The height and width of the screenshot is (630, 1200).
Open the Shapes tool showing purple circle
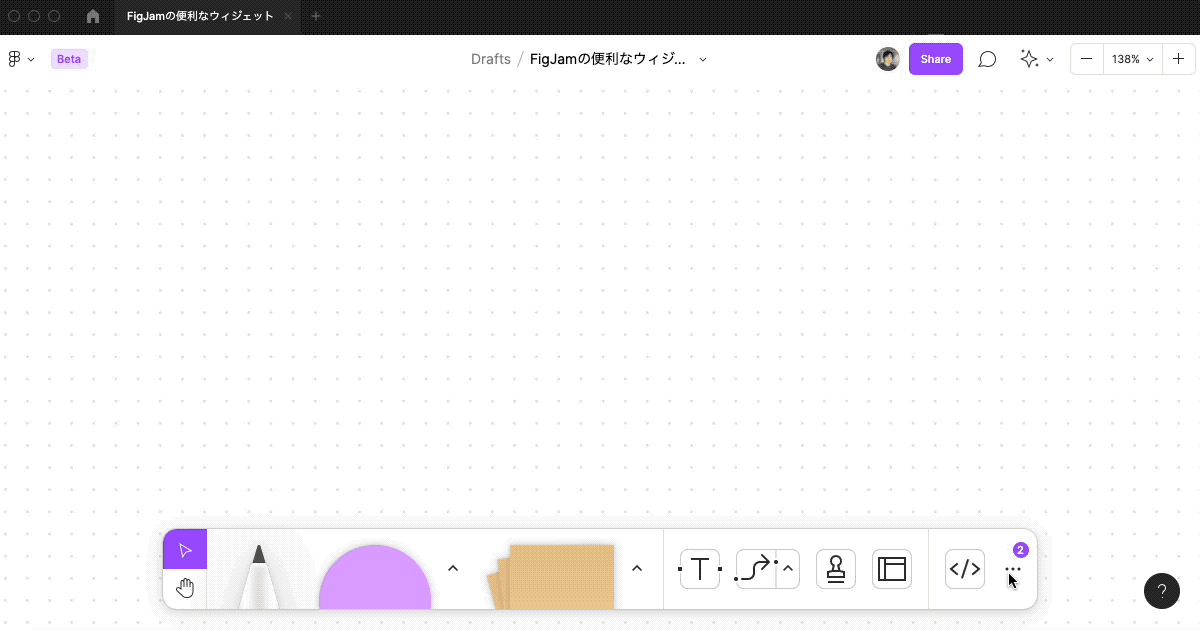(x=374, y=580)
